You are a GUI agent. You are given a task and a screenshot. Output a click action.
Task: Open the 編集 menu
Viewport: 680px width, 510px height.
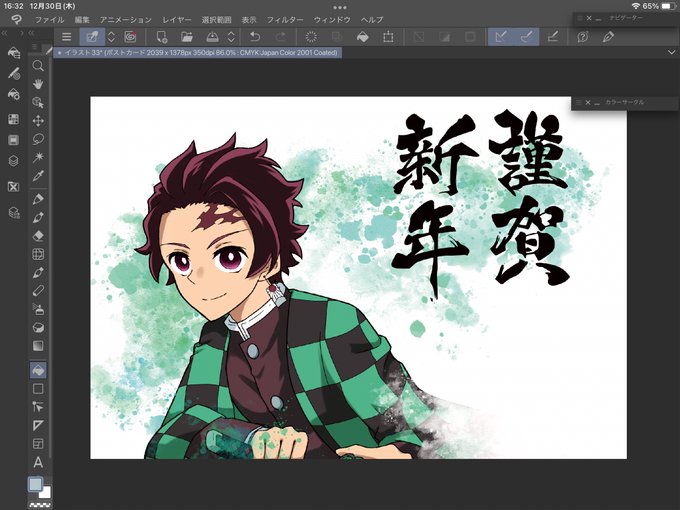point(82,20)
